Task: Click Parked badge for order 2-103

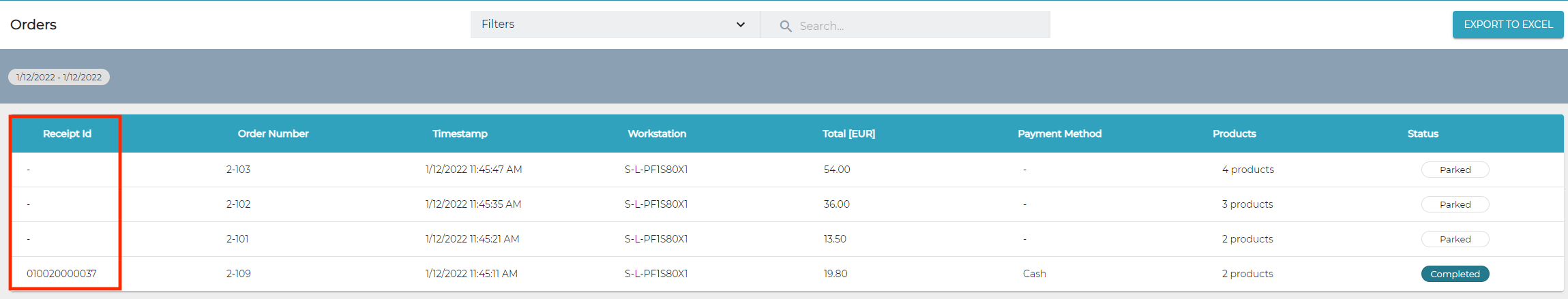Action: [x=1455, y=170]
